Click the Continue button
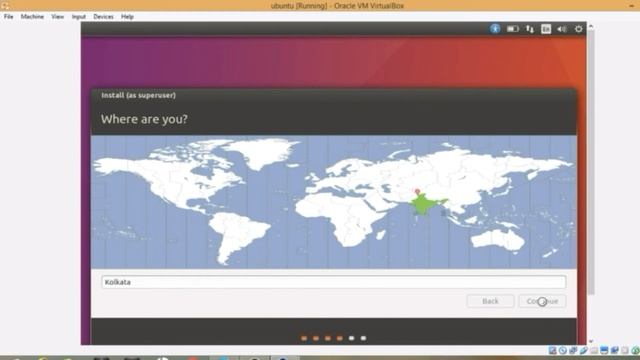 [542, 301]
